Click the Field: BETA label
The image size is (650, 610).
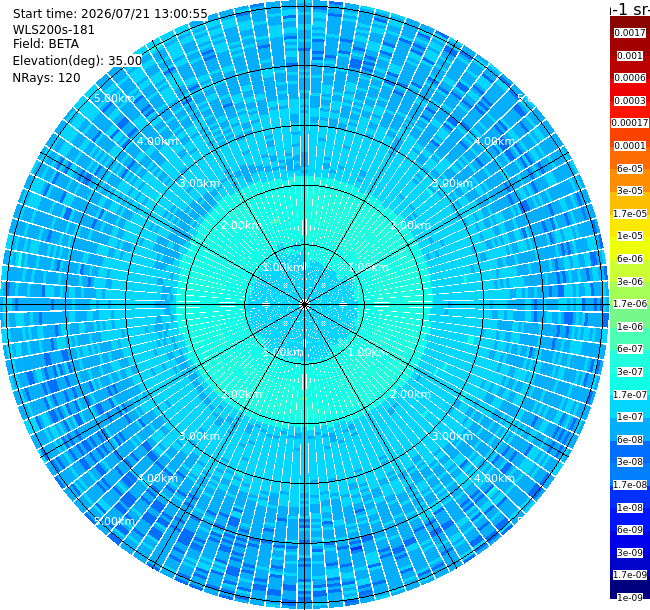click(46, 44)
